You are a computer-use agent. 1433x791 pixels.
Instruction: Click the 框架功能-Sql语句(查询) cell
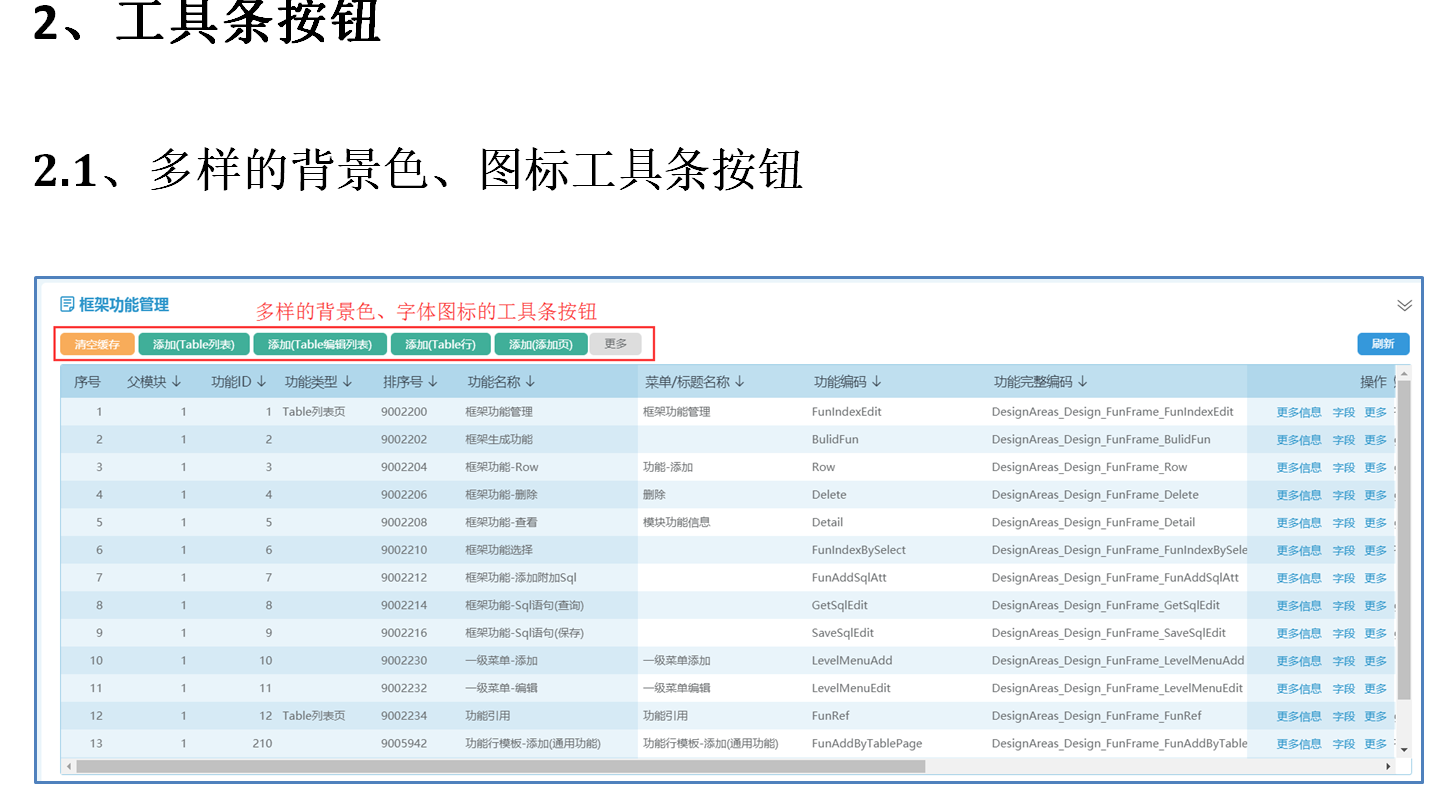coord(525,605)
